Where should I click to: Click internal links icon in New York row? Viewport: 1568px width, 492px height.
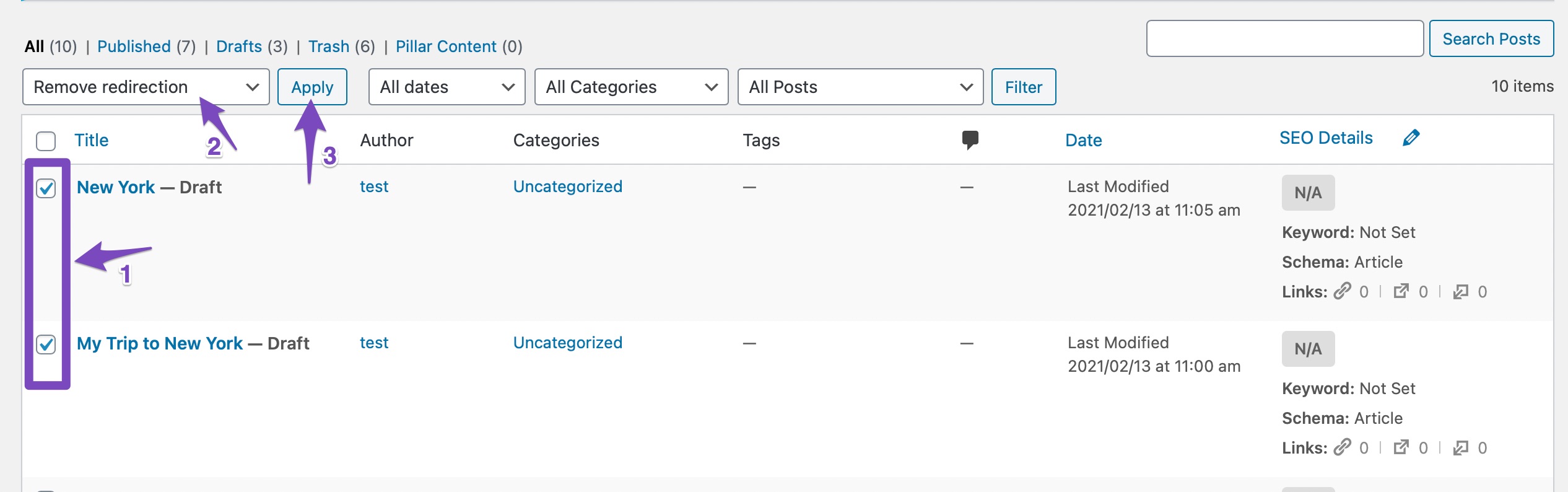point(1342,291)
